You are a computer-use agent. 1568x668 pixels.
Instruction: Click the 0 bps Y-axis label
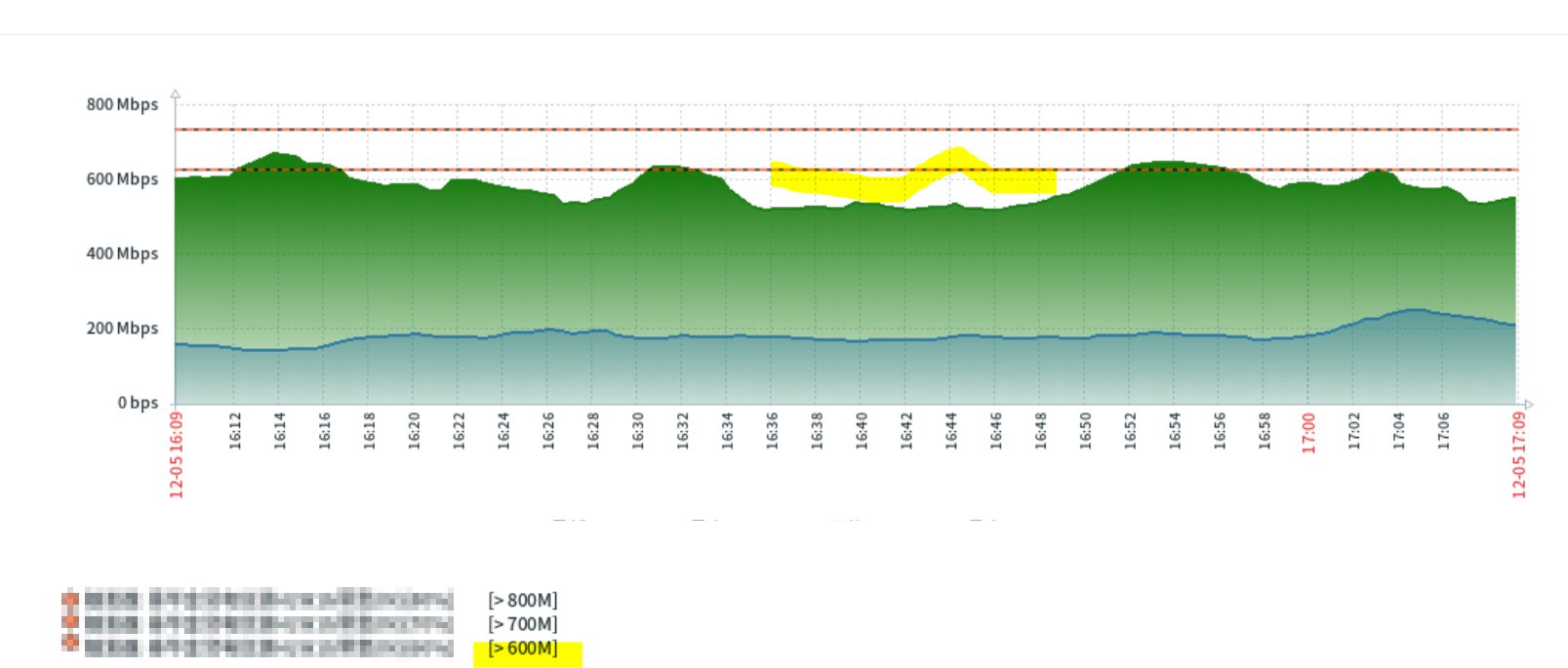[138, 403]
